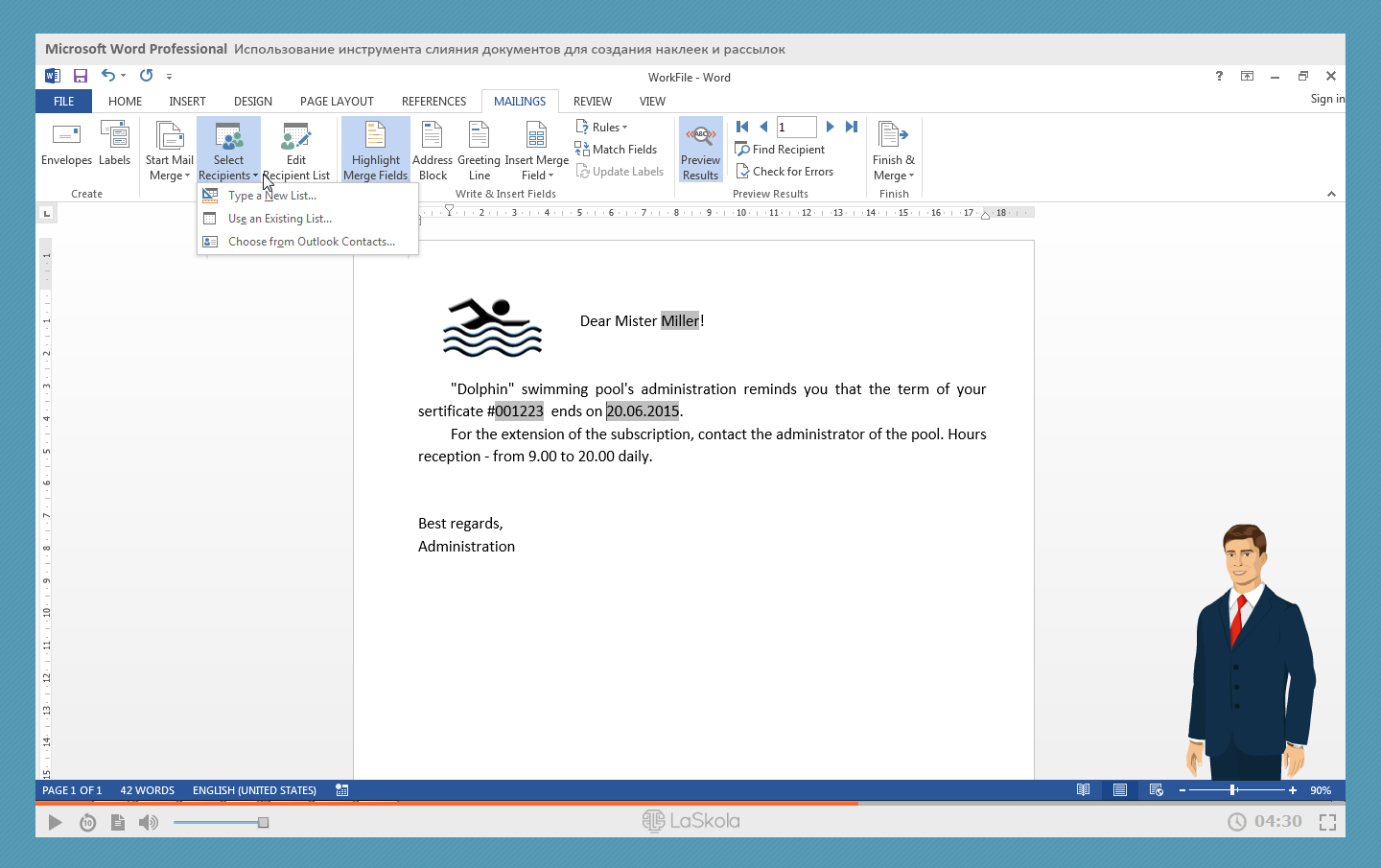Click the Save icon in quick access toolbar
1381x868 pixels.
tap(81, 76)
